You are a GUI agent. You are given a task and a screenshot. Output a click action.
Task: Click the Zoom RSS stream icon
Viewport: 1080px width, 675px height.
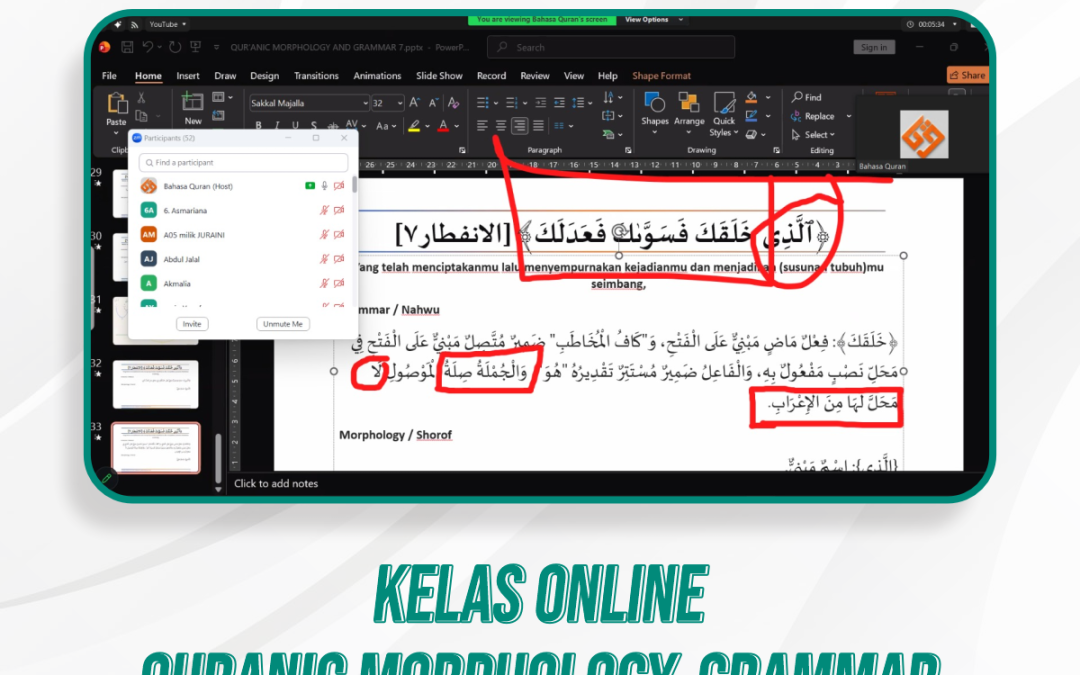coord(134,25)
